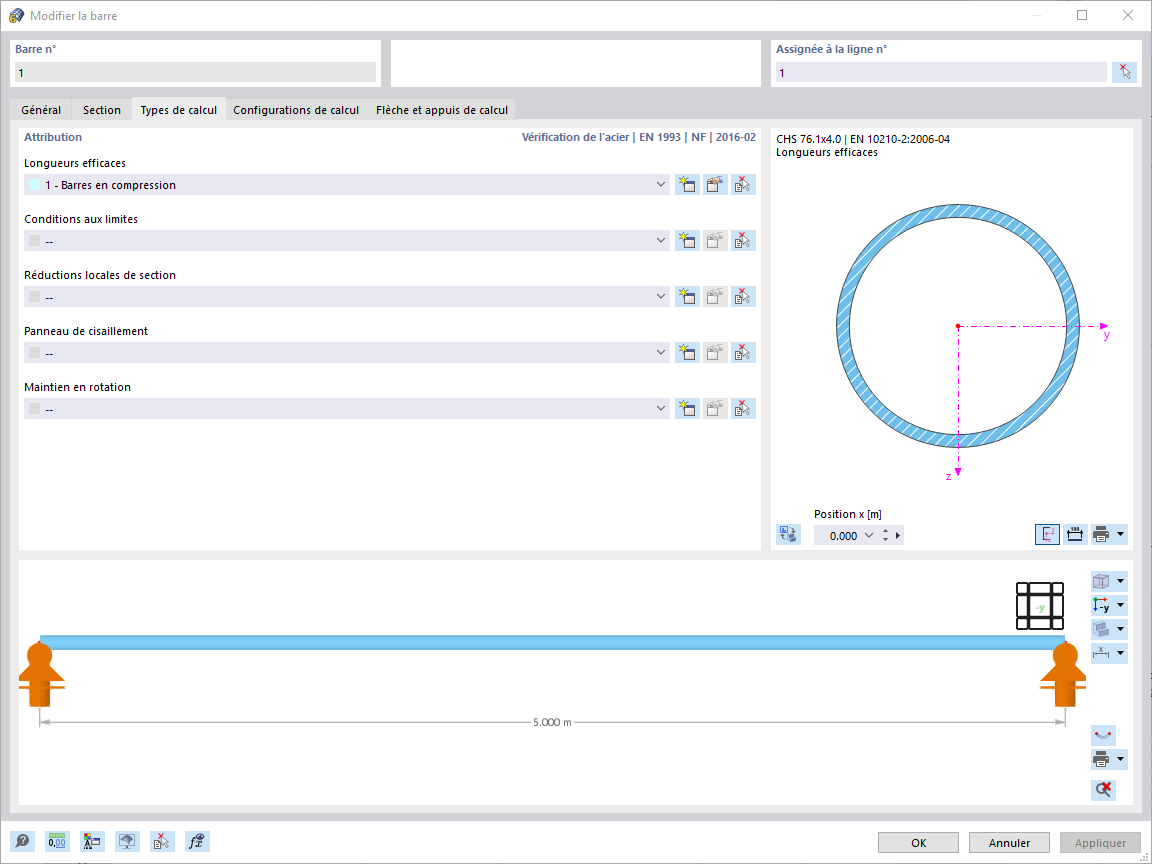Open Configurations de calcul tab

[296, 109]
